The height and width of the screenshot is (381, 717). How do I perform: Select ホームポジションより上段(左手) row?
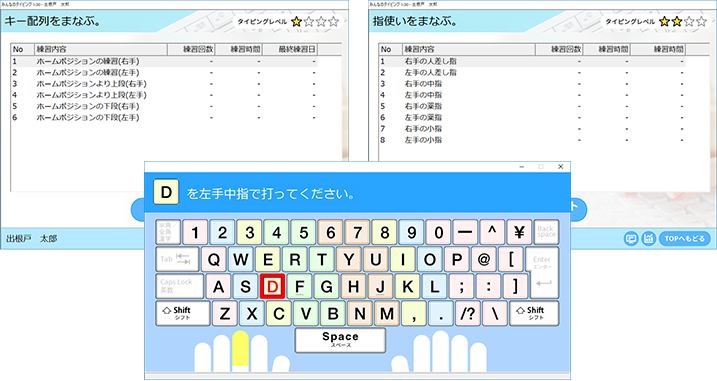point(164,95)
